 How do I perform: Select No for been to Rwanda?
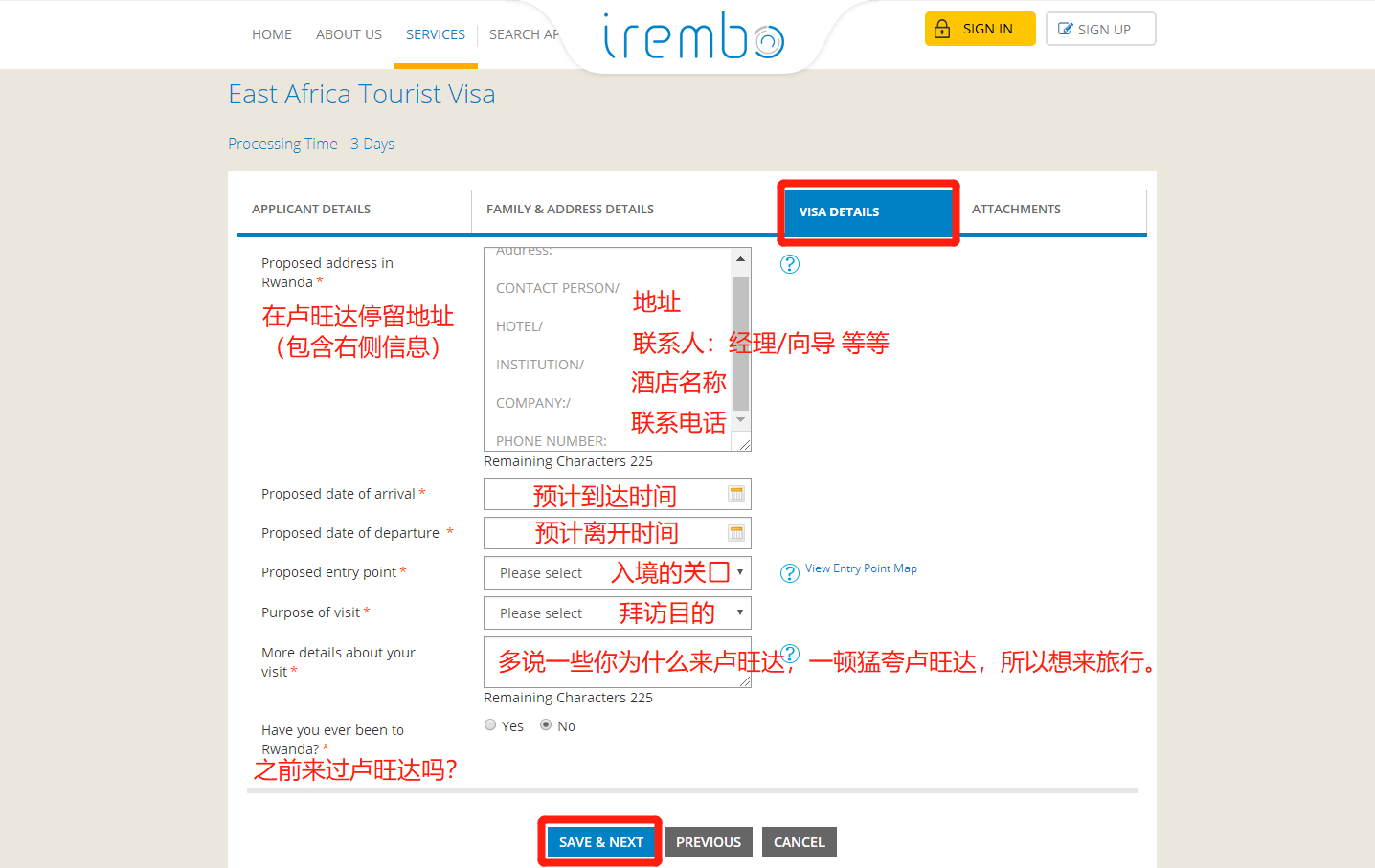(546, 725)
